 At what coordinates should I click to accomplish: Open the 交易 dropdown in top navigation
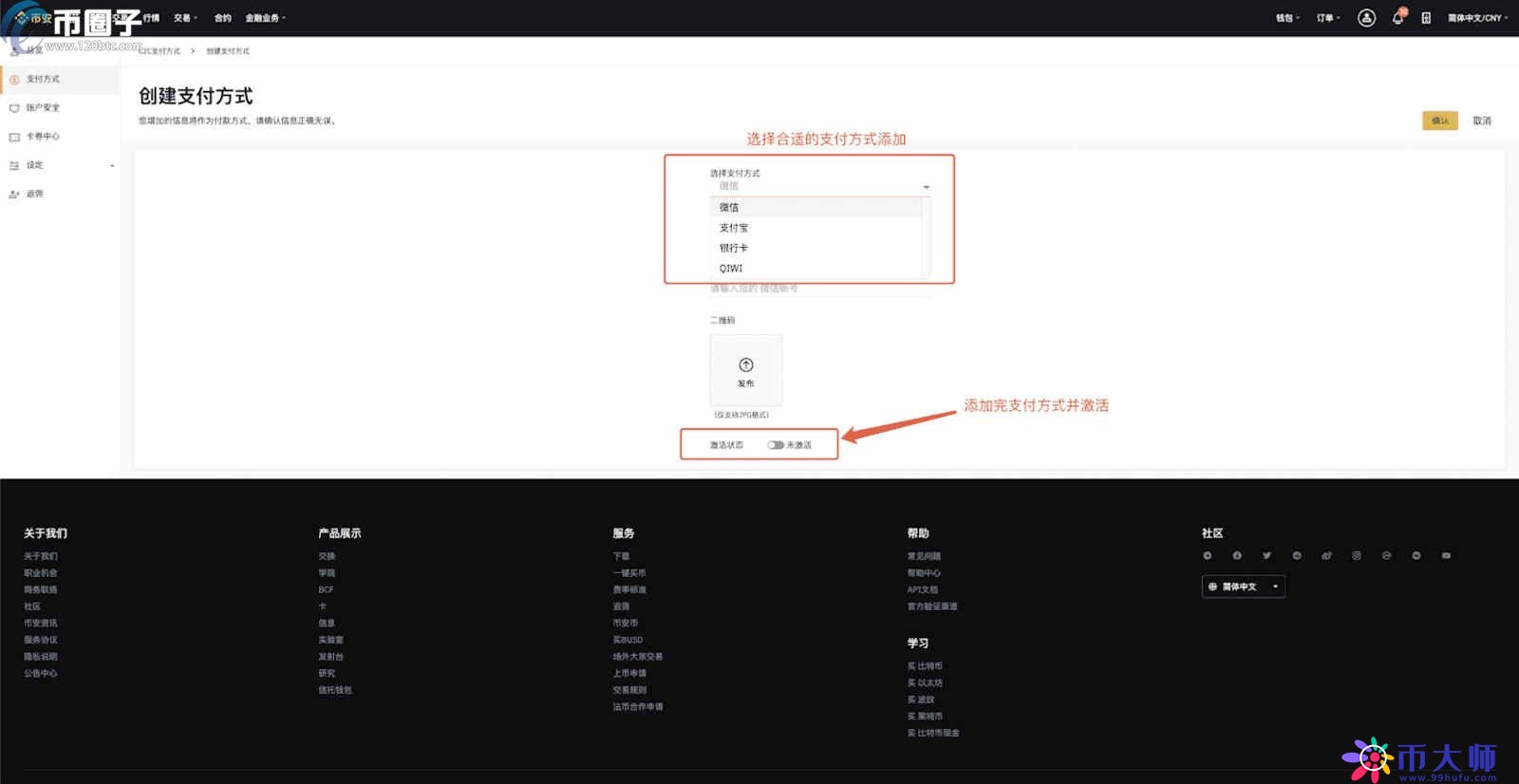click(185, 18)
